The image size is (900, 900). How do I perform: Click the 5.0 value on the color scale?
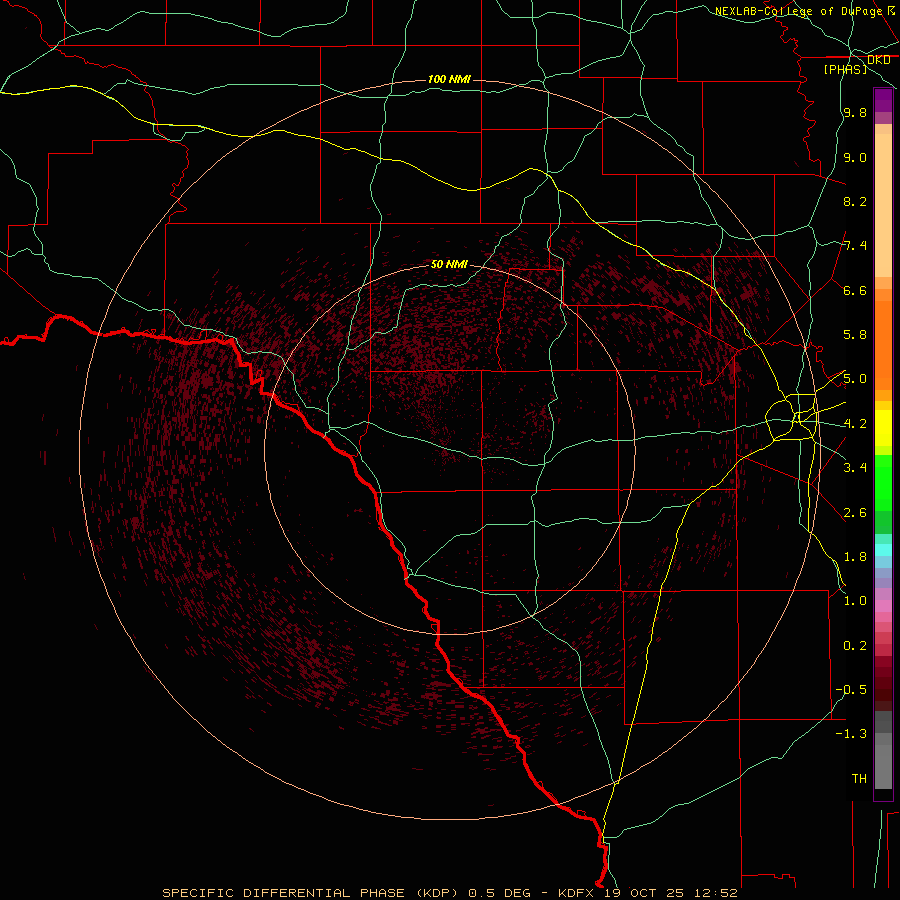coord(855,379)
